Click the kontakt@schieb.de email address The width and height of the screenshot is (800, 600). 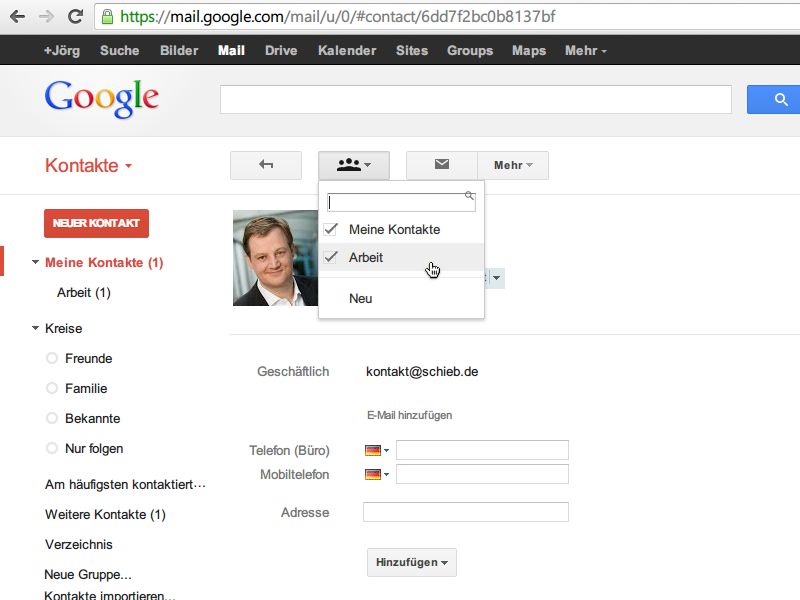pos(422,371)
